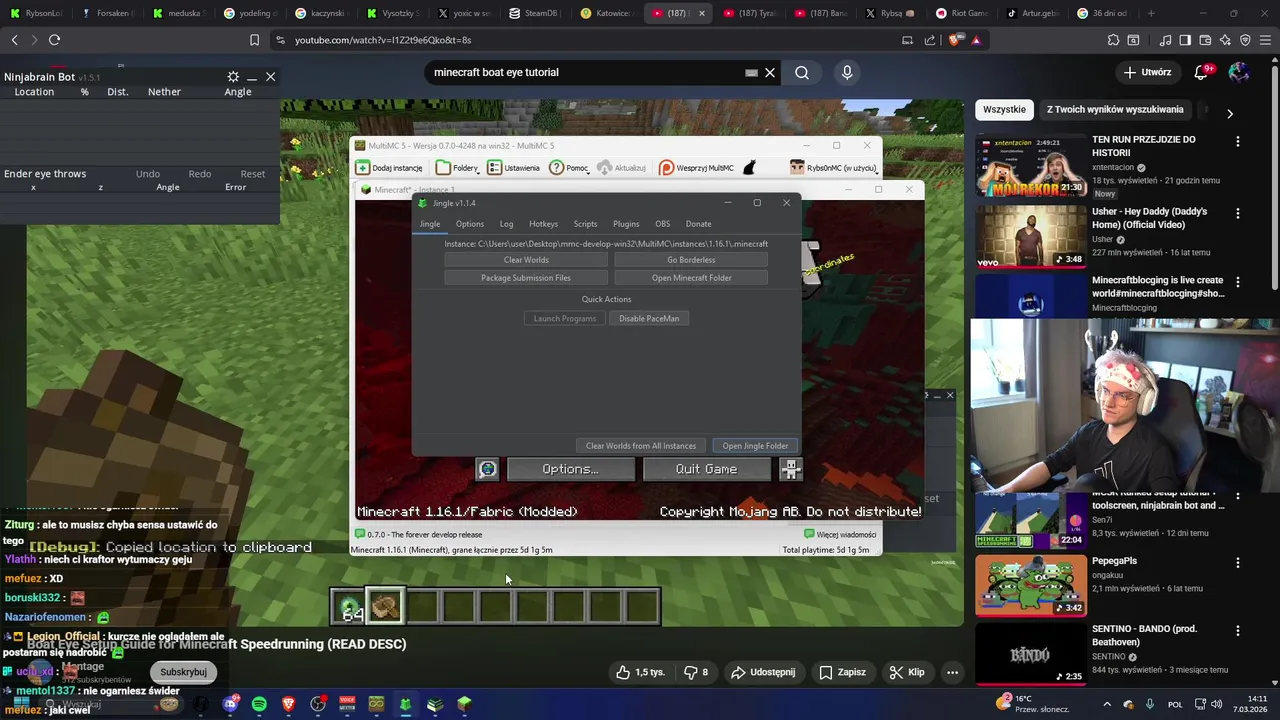Click Package Submission Files button
The height and width of the screenshot is (720, 1280).
point(526,278)
